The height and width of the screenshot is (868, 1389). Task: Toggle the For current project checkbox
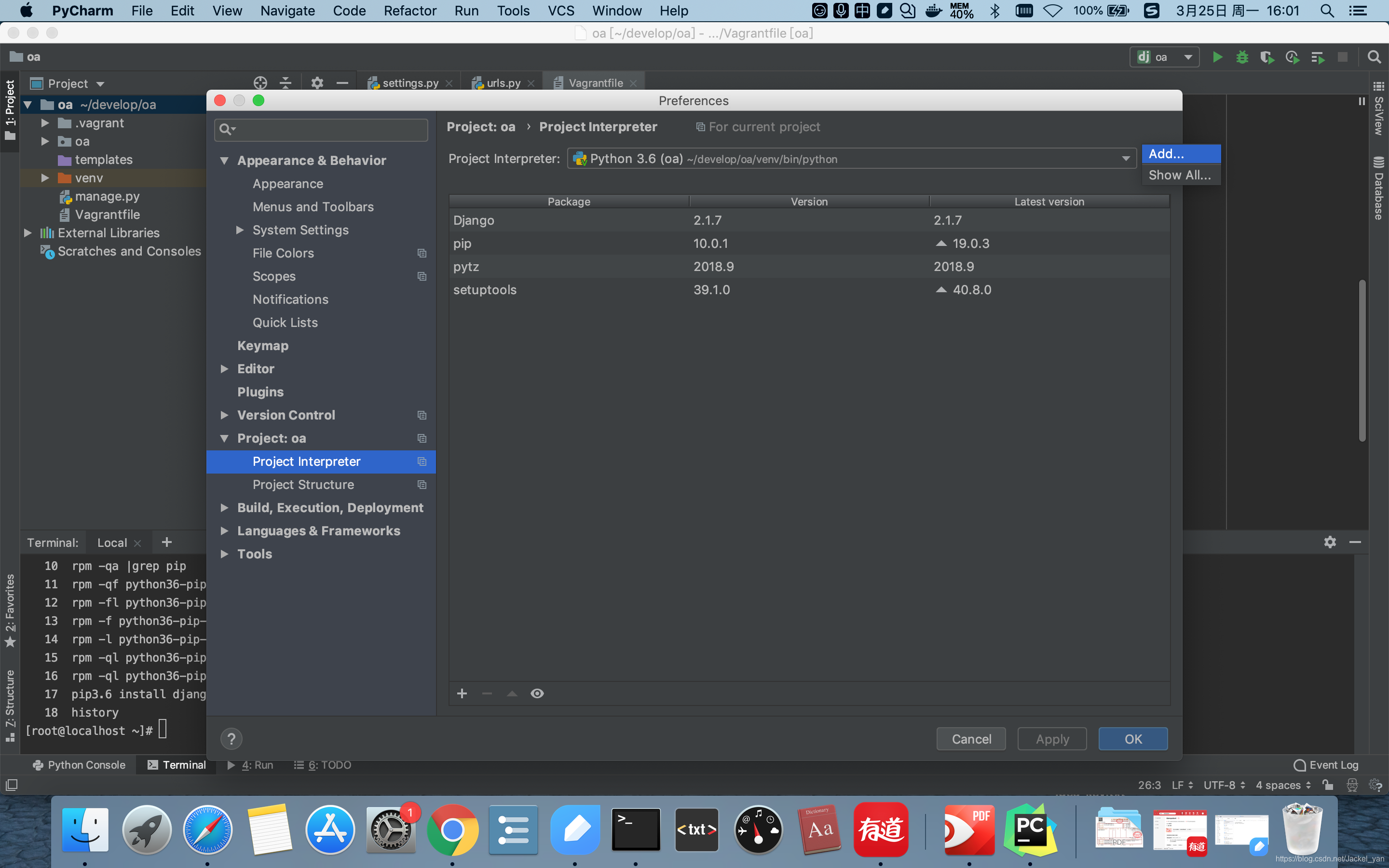(700, 127)
